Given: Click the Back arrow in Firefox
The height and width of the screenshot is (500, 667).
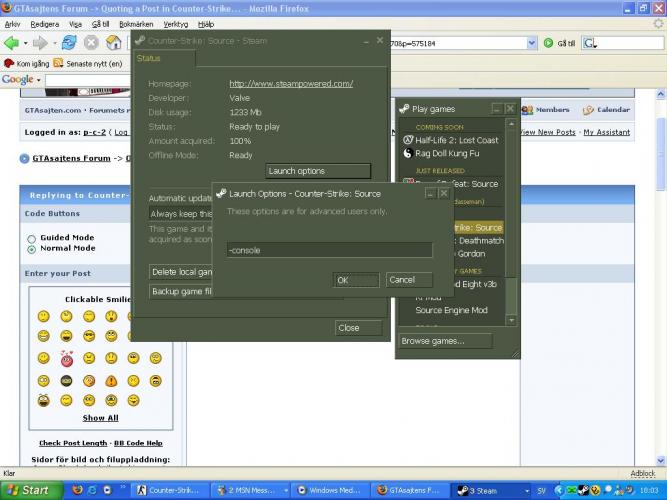Looking at the screenshot, I should pos(12,43).
